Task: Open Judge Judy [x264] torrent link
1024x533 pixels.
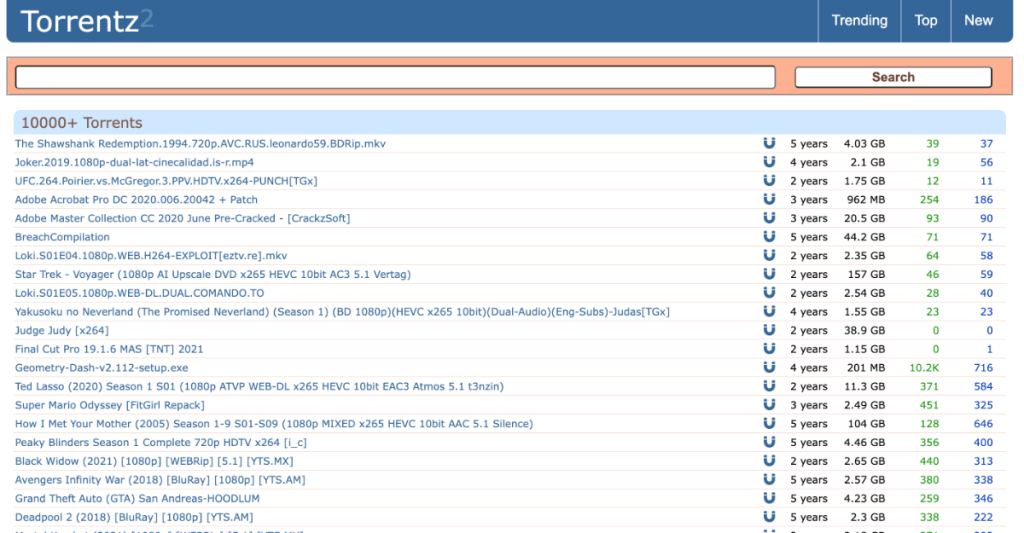Action: click(62, 331)
